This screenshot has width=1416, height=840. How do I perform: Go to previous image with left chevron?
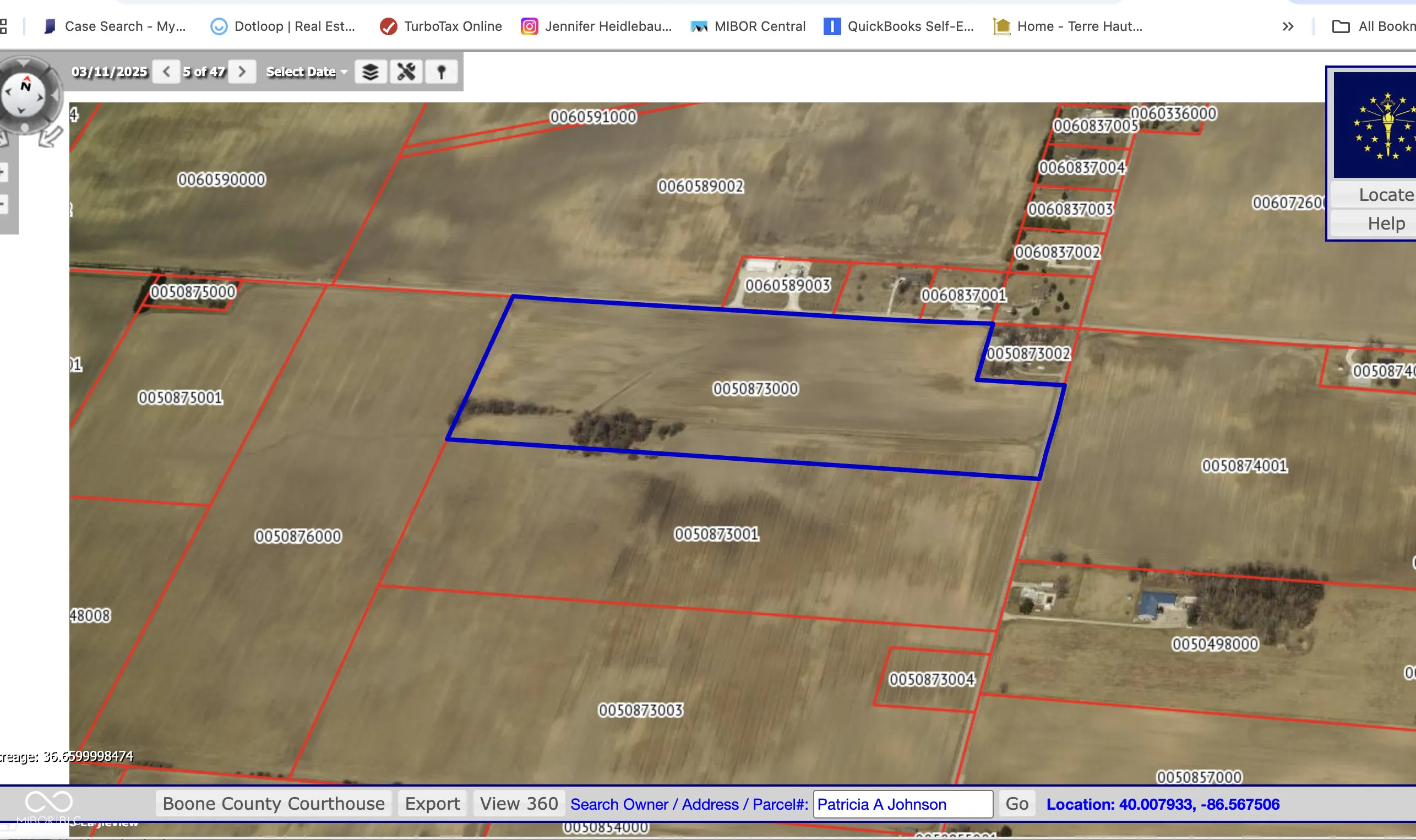pos(166,72)
